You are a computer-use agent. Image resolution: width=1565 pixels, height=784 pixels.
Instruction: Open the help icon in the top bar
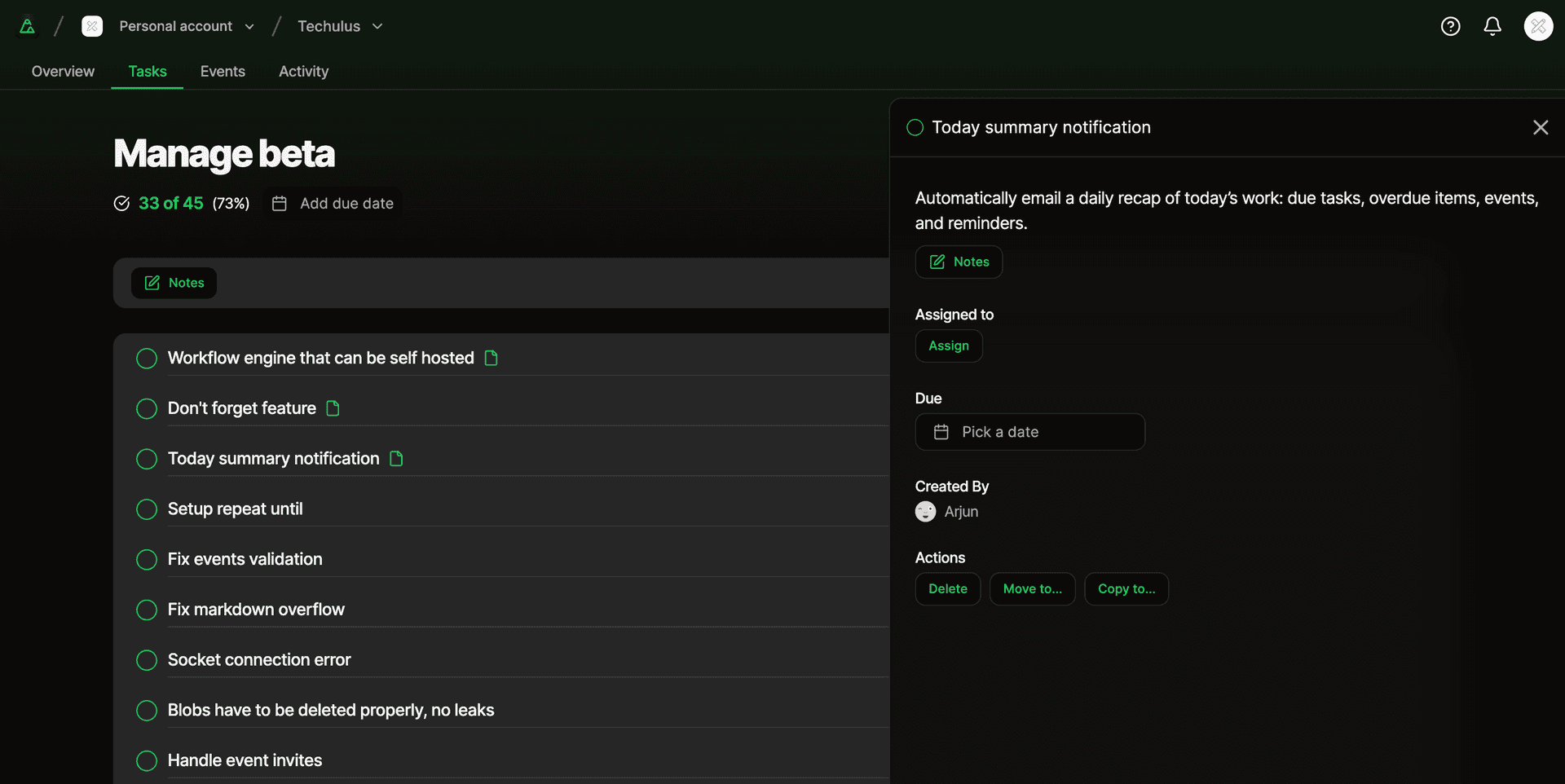1451,26
